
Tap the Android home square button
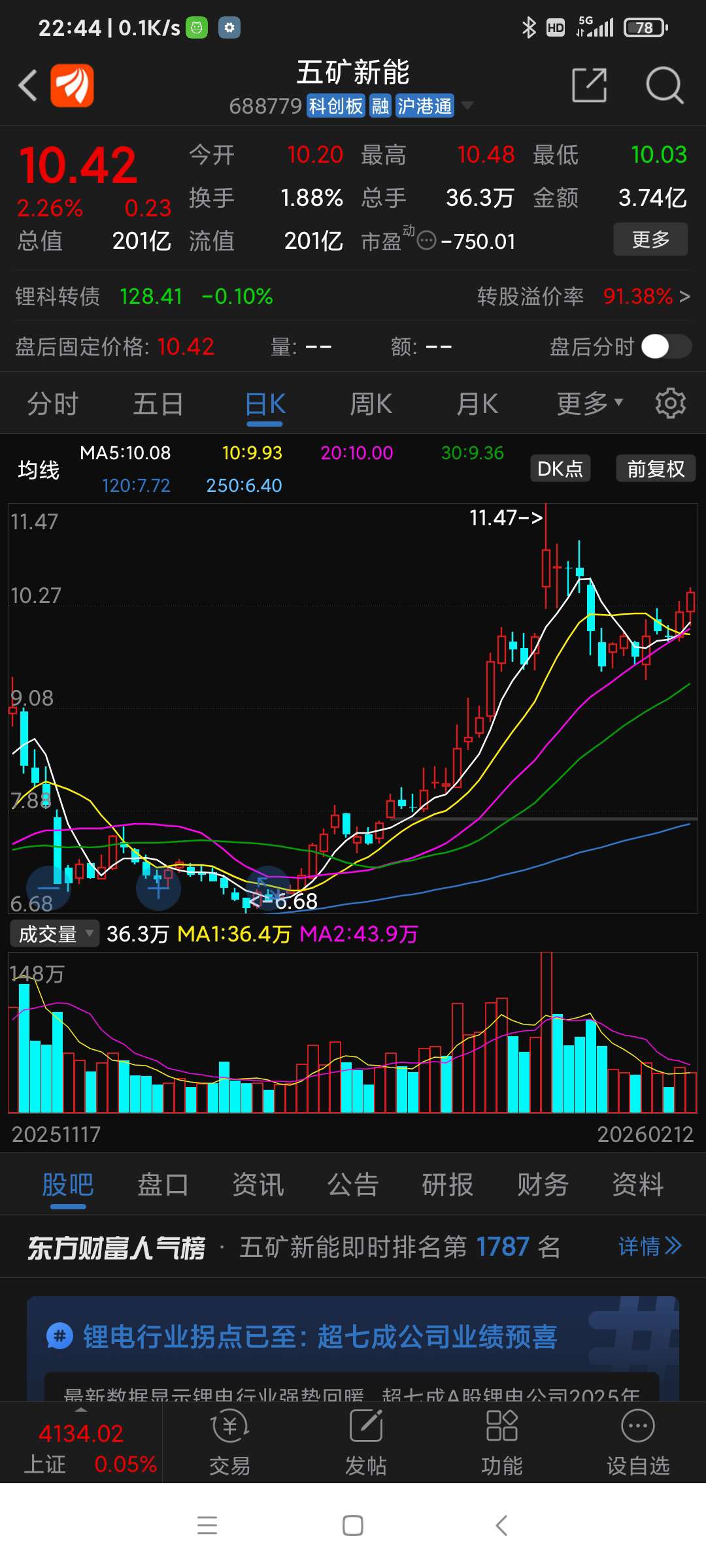[353, 1526]
